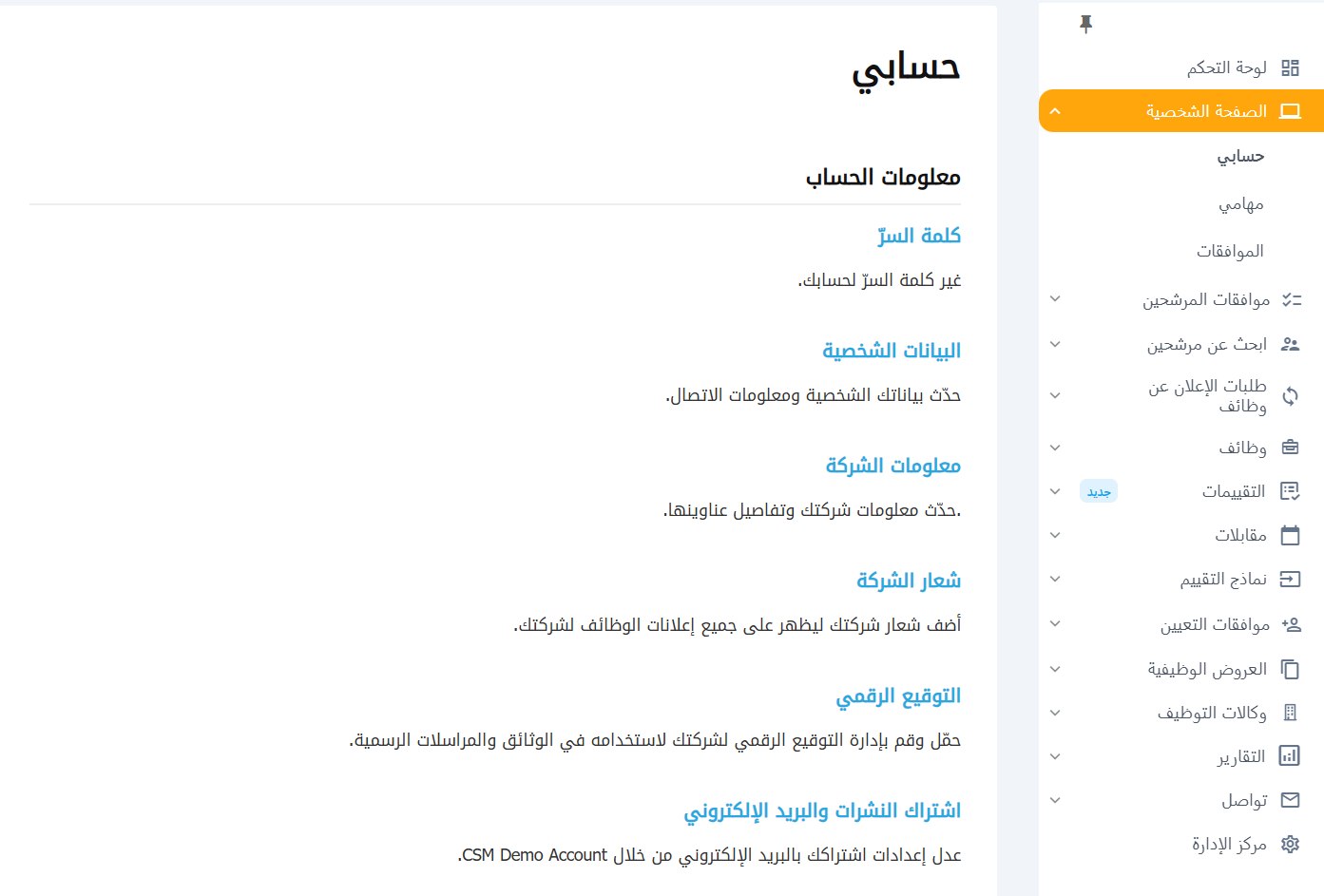Screen dimensions: 1324x896
Task: Open the كلمة السرّ link
Action: 918,236
